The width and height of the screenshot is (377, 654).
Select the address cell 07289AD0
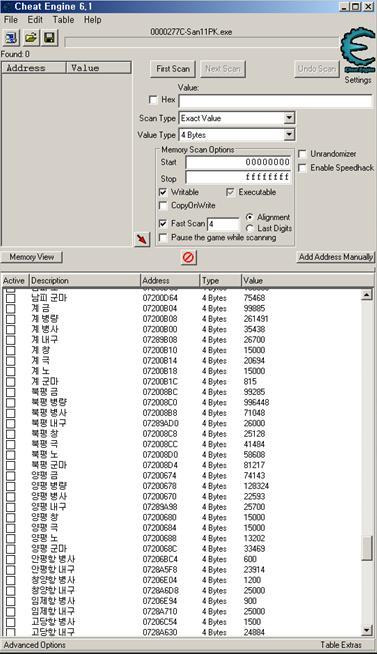160,423
